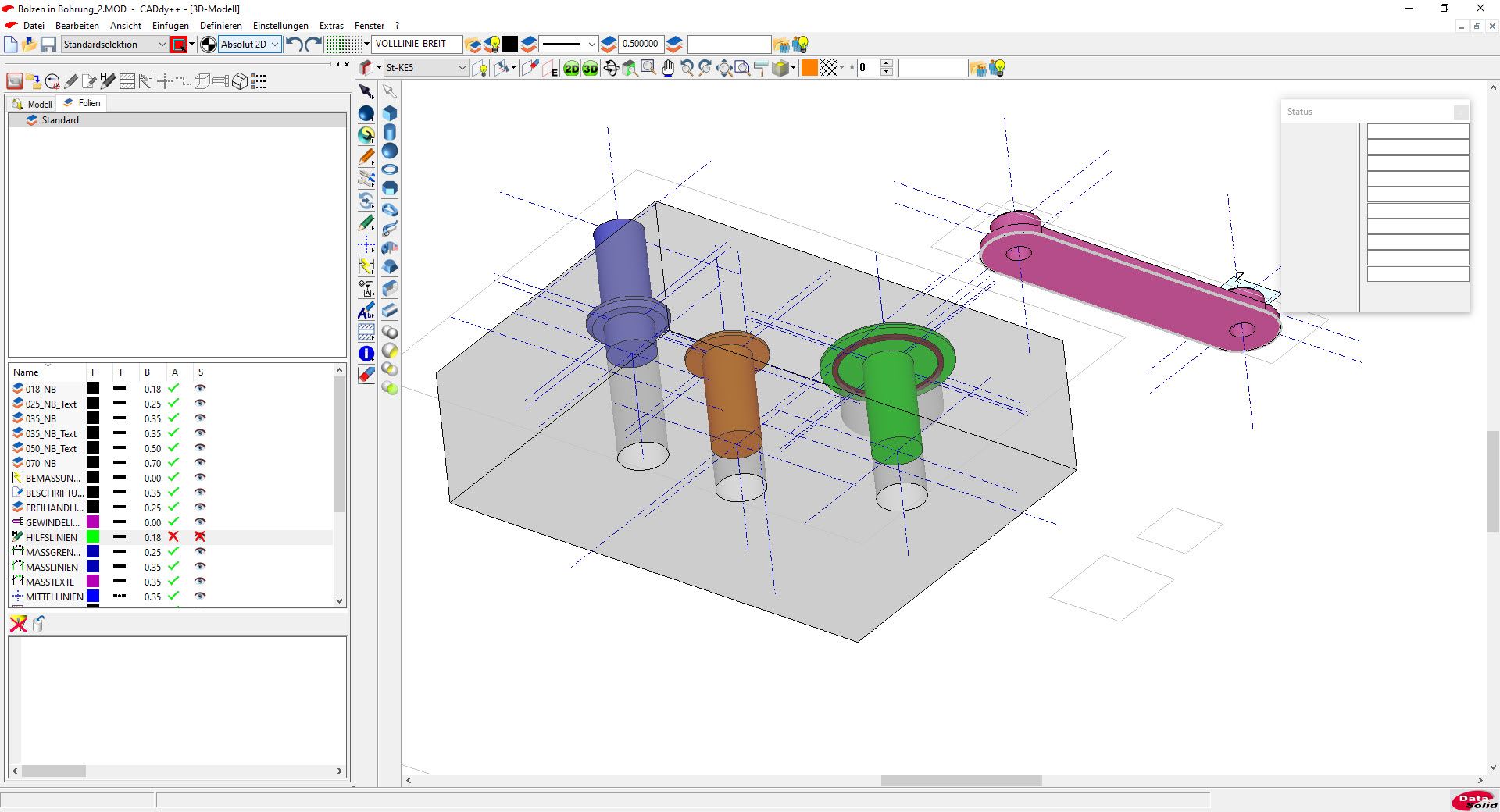This screenshot has height=812, width=1500.
Task: Select the black arrow pointer tool
Action: (x=366, y=91)
